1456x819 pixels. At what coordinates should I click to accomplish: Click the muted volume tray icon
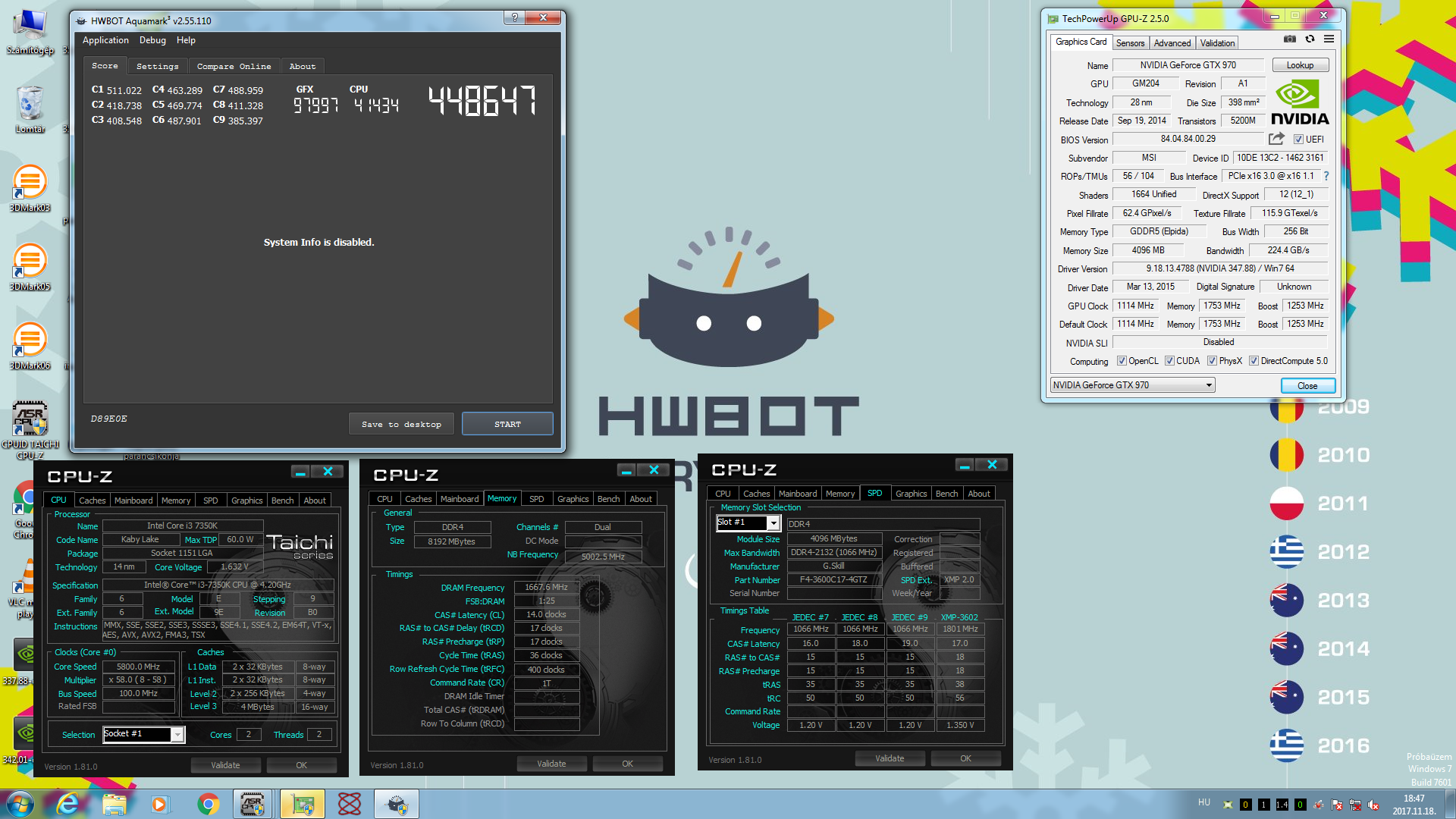tap(1373, 805)
